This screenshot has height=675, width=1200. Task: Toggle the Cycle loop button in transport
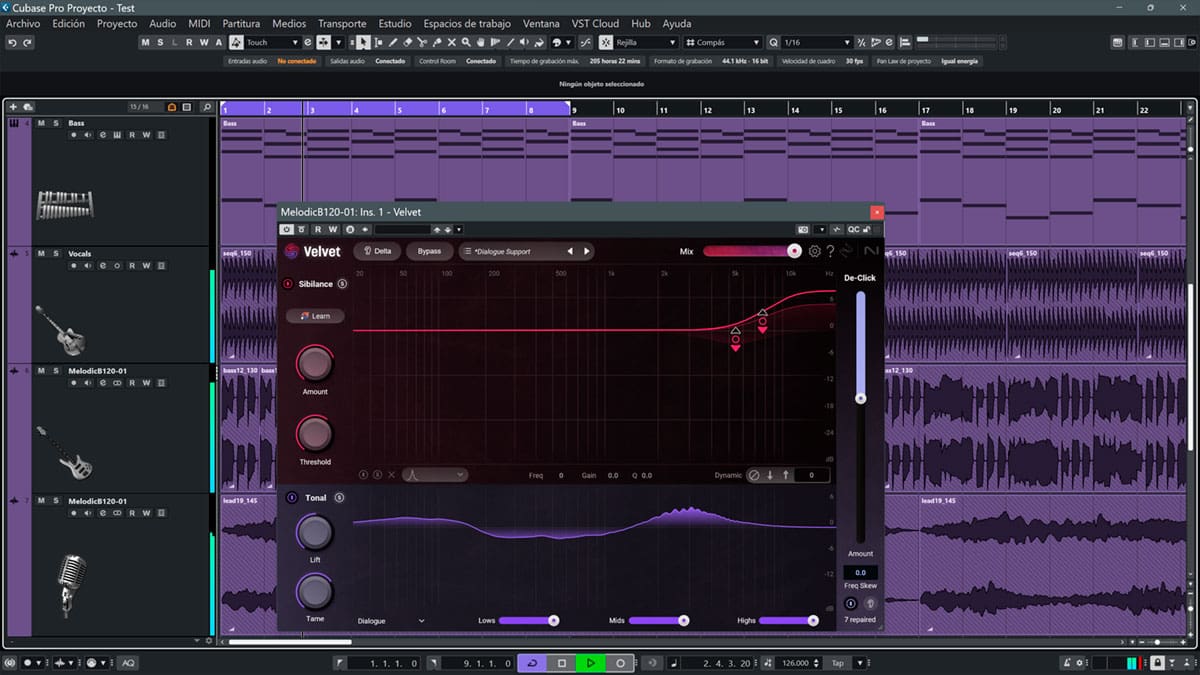click(x=533, y=663)
